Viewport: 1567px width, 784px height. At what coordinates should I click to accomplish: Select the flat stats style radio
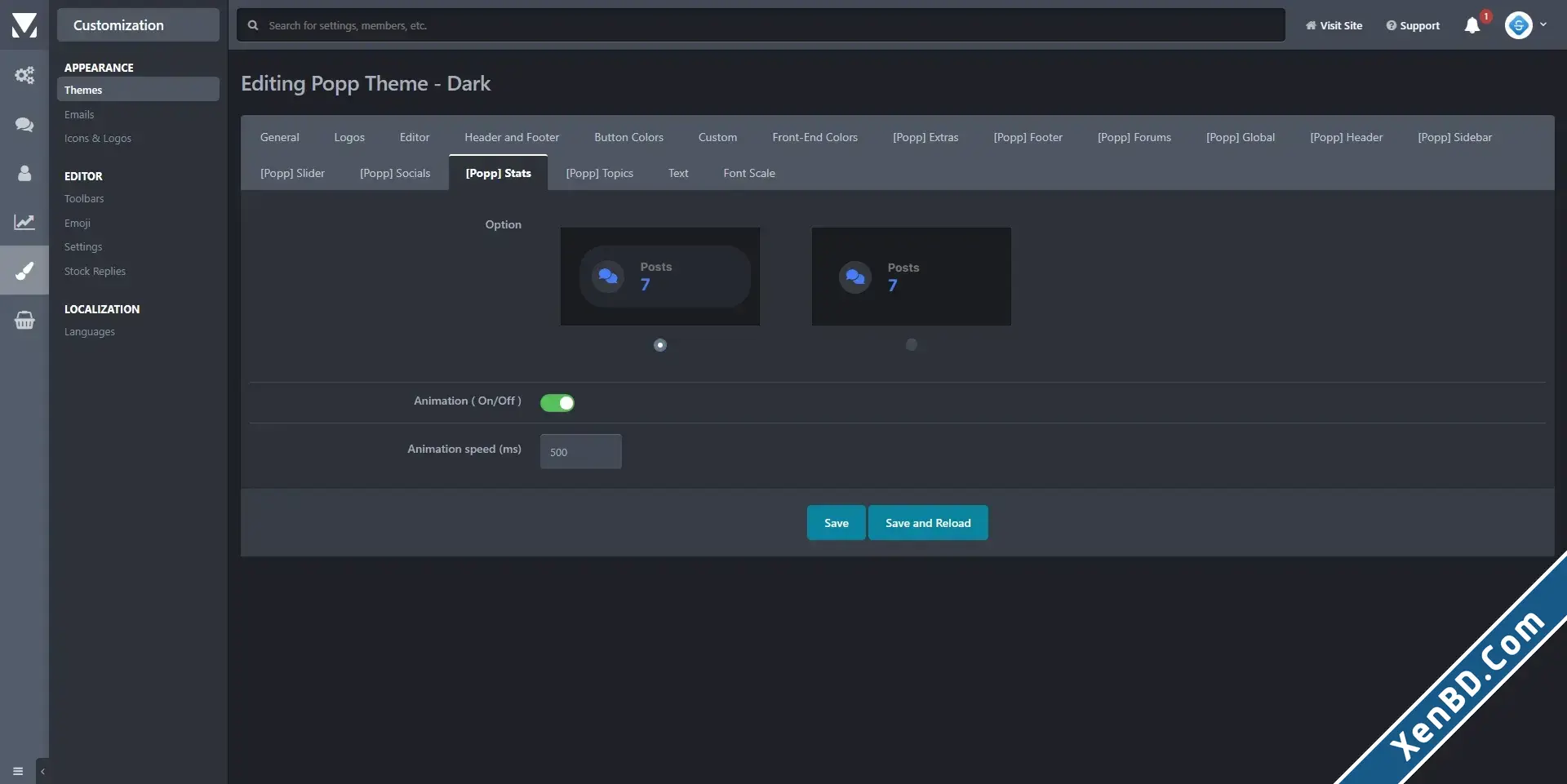(x=912, y=344)
